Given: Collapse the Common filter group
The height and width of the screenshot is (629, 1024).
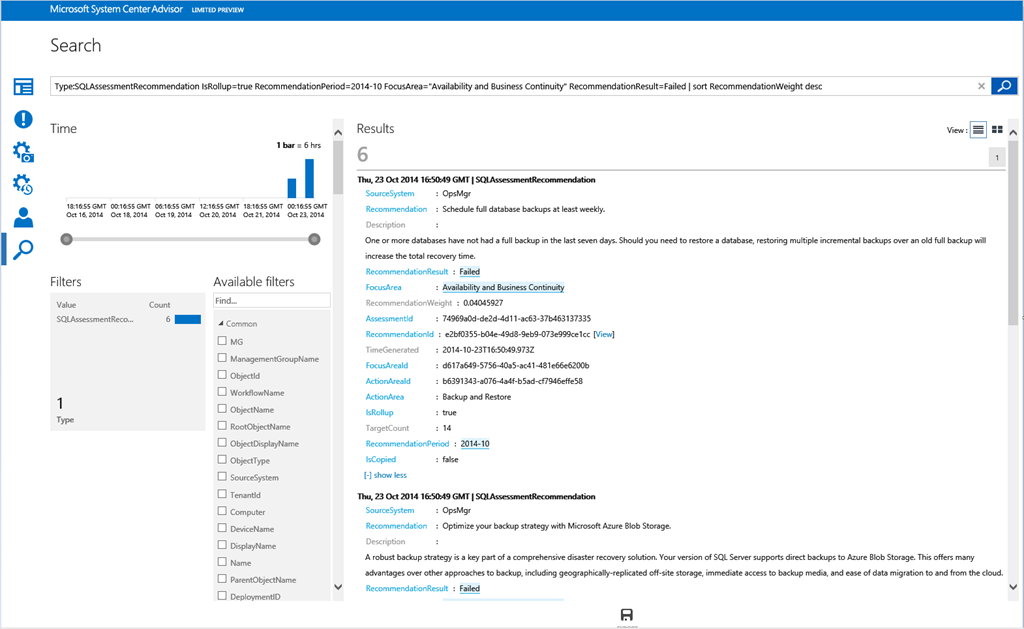Looking at the screenshot, I should point(221,324).
